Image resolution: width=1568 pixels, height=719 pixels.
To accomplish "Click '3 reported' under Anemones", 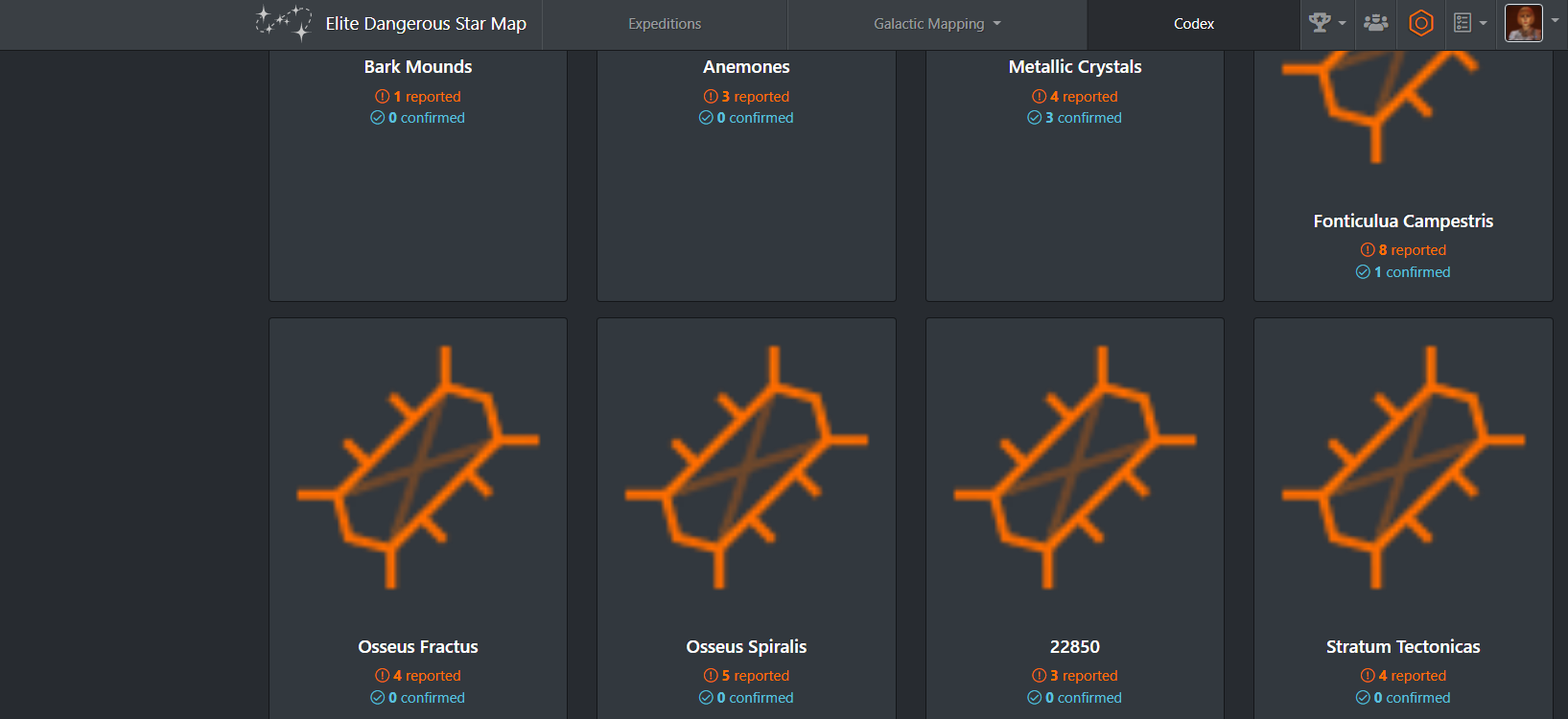I will click(746, 97).
